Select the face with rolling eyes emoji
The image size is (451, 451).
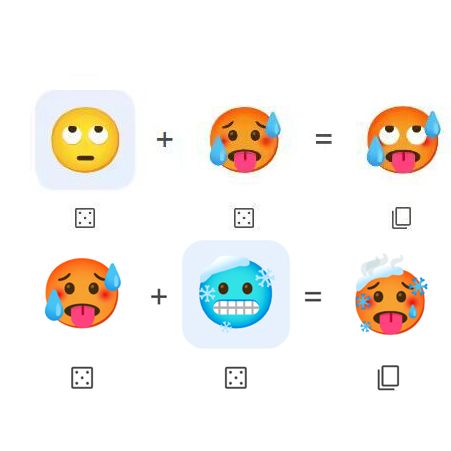click(85, 140)
